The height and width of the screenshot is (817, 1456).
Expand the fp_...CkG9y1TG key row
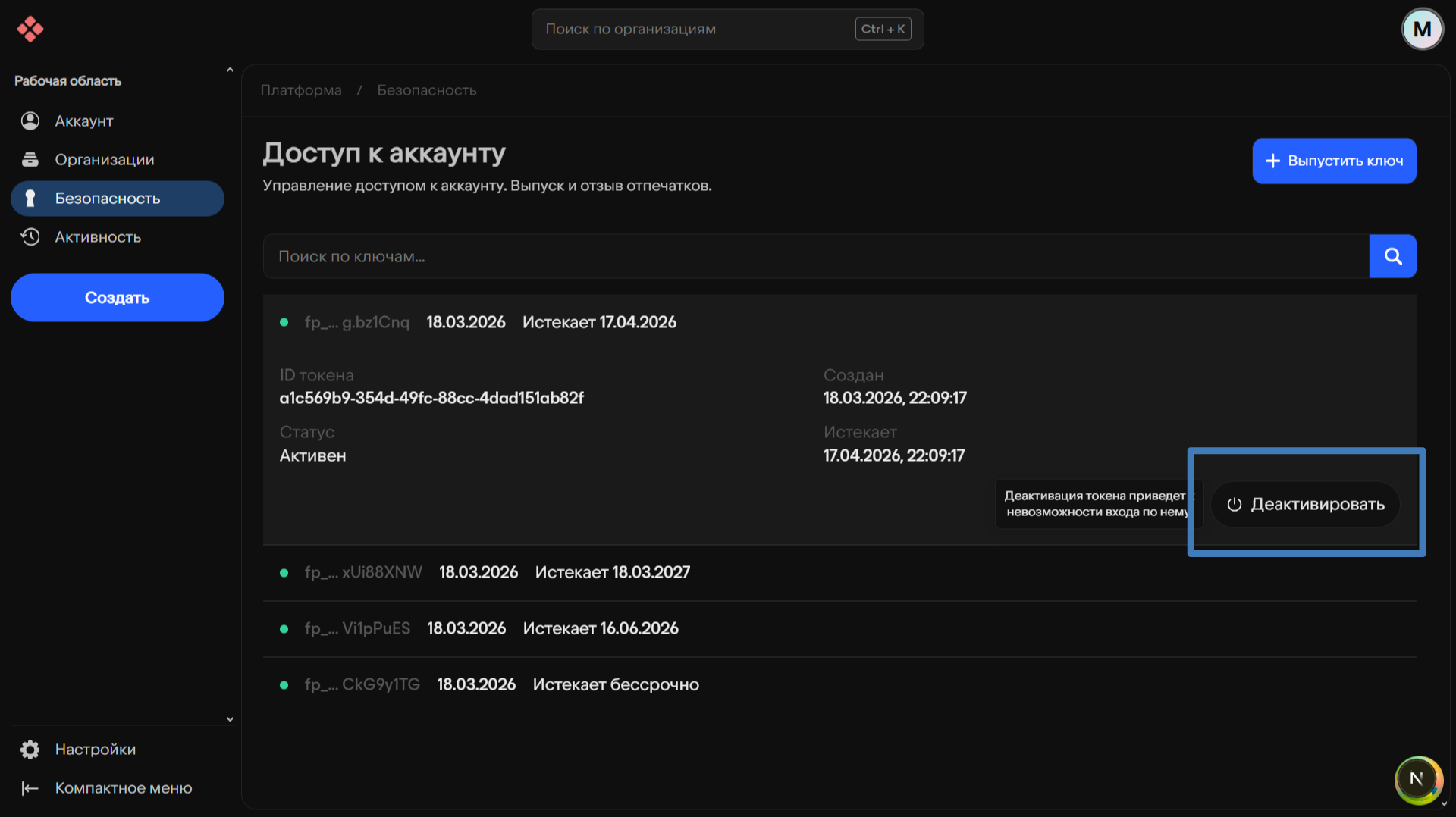[x=490, y=685]
